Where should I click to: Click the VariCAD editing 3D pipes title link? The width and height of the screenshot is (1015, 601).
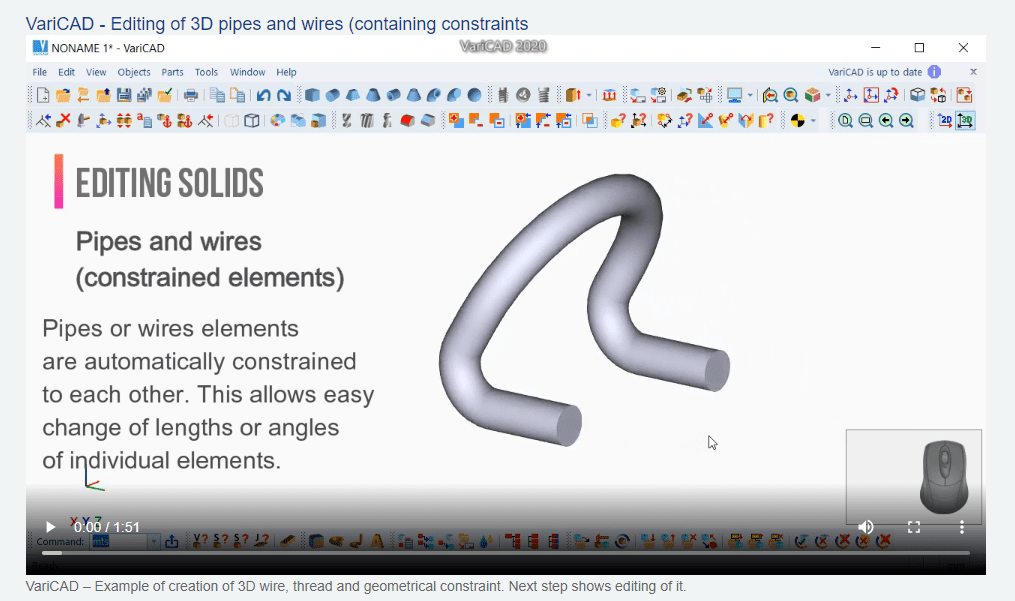point(277,24)
